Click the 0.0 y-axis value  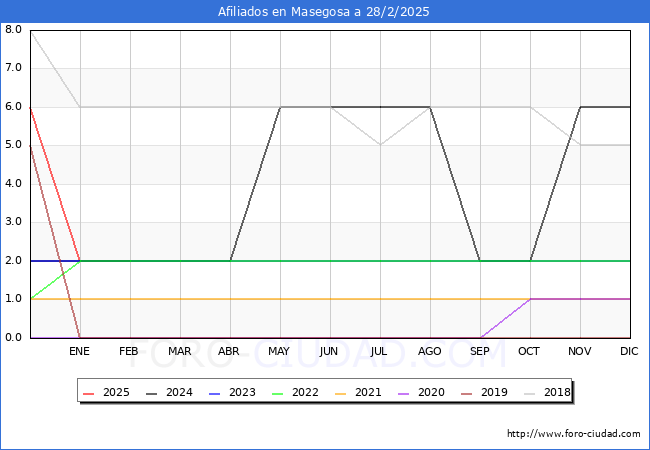coord(13,337)
